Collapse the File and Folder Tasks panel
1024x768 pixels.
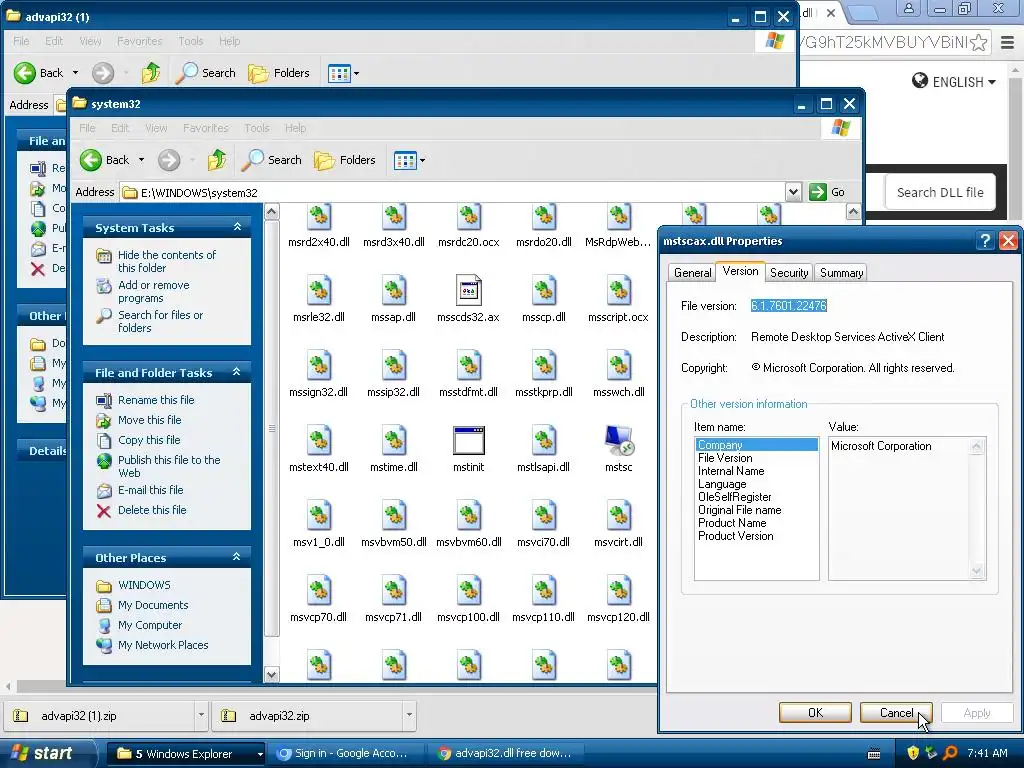pyautogui.click(x=237, y=372)
